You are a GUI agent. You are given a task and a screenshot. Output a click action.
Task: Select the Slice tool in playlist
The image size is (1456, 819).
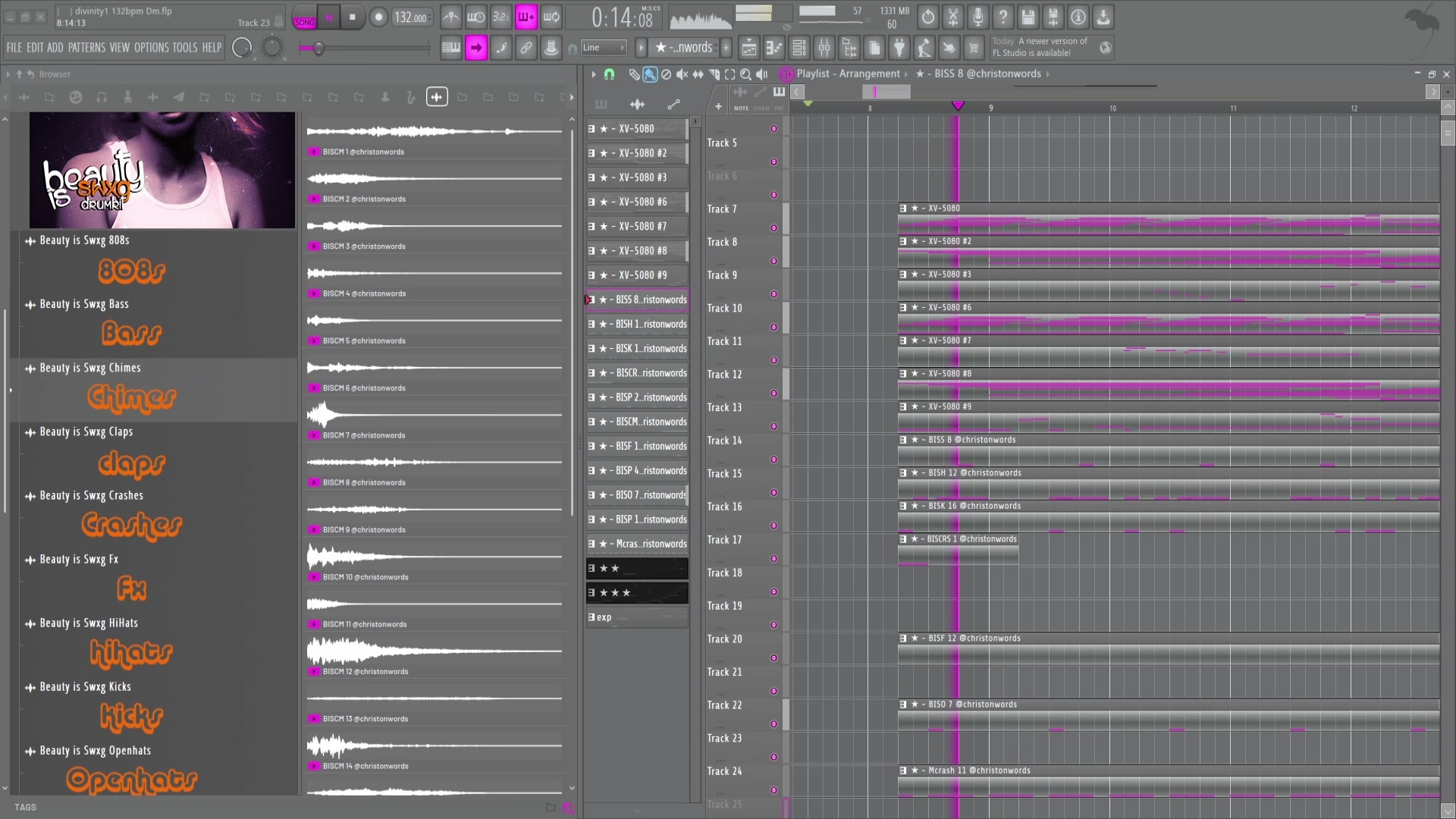click(x=714, y=74)
